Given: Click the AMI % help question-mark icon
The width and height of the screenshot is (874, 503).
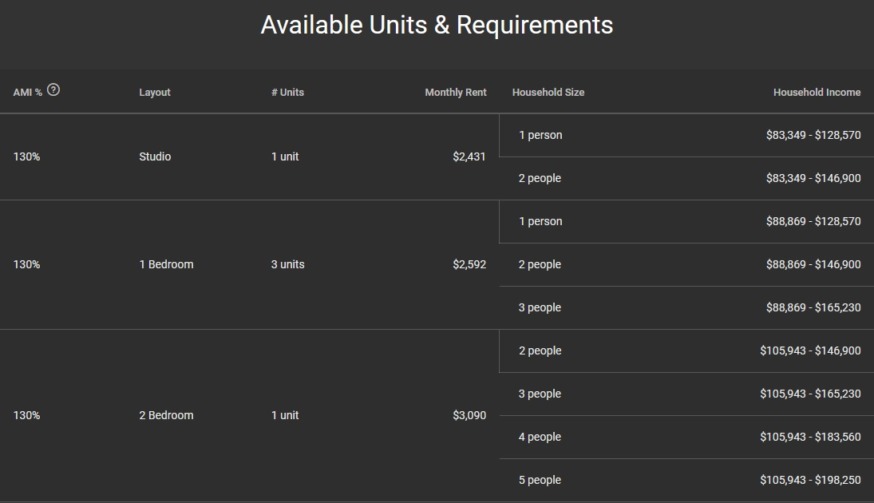Looking at the screenshot, I should click(53, 92).
